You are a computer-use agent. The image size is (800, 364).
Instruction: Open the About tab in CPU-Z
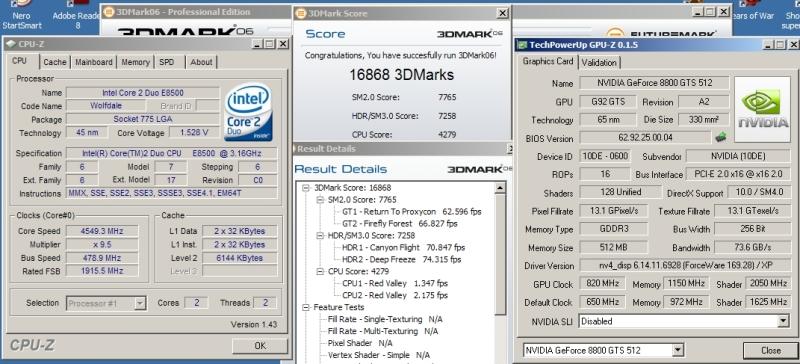[x=201, y=62]
